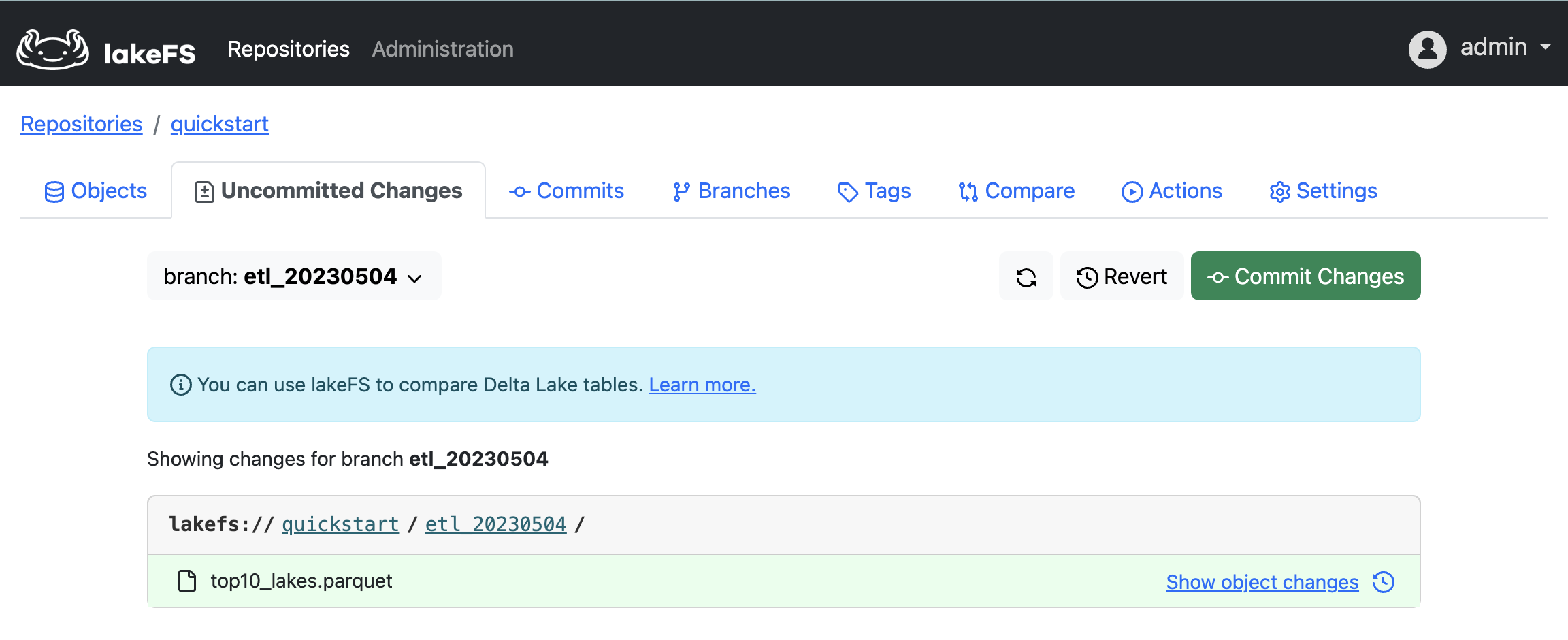Click the lakeFS axolotl logo
Viewport: 1568px width, 640px height.
point(53,49)
